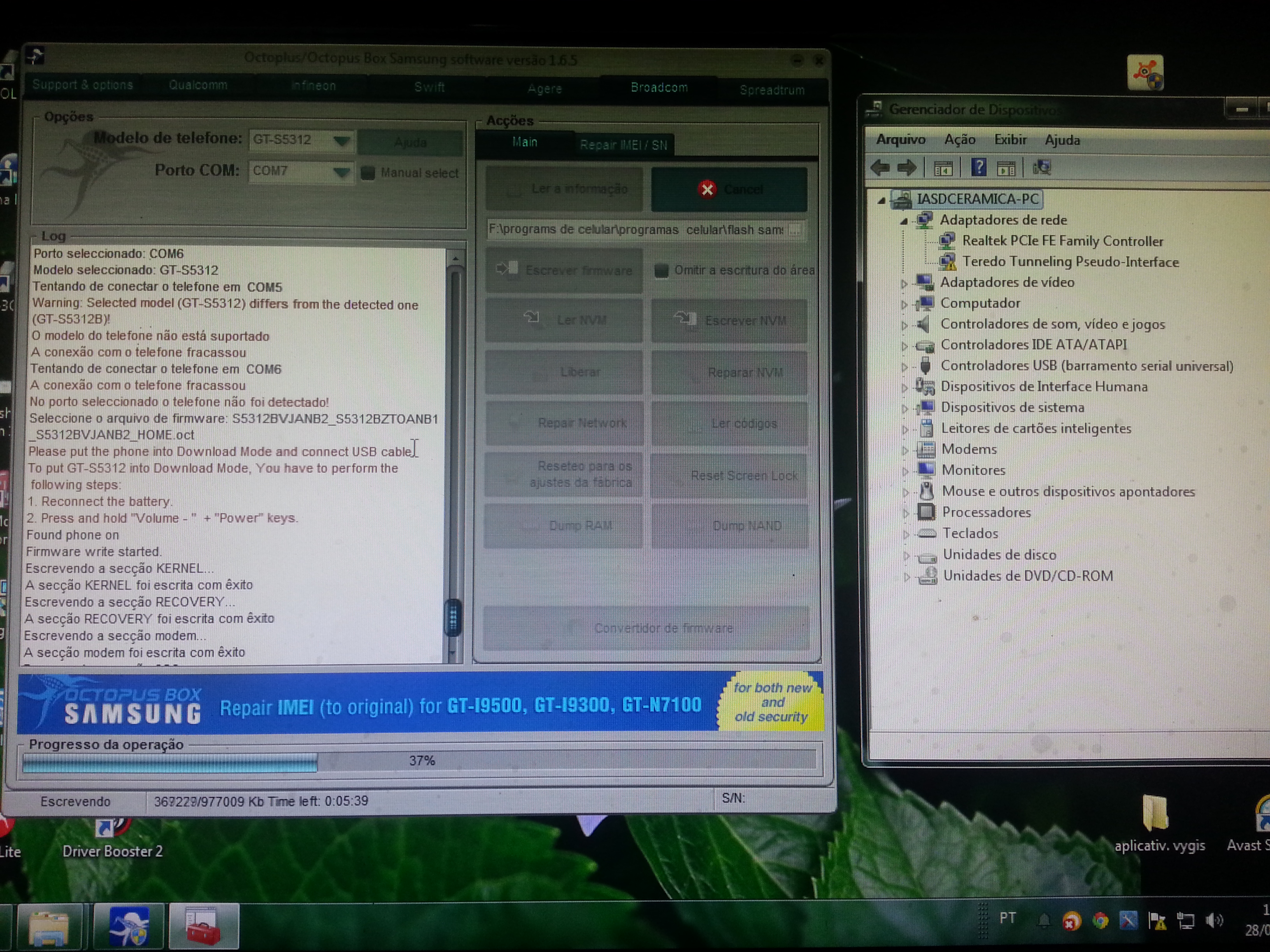Click the Repair Network button
Image resolution: width=1270 pixels, height=952 pixels.
(564, 423)
